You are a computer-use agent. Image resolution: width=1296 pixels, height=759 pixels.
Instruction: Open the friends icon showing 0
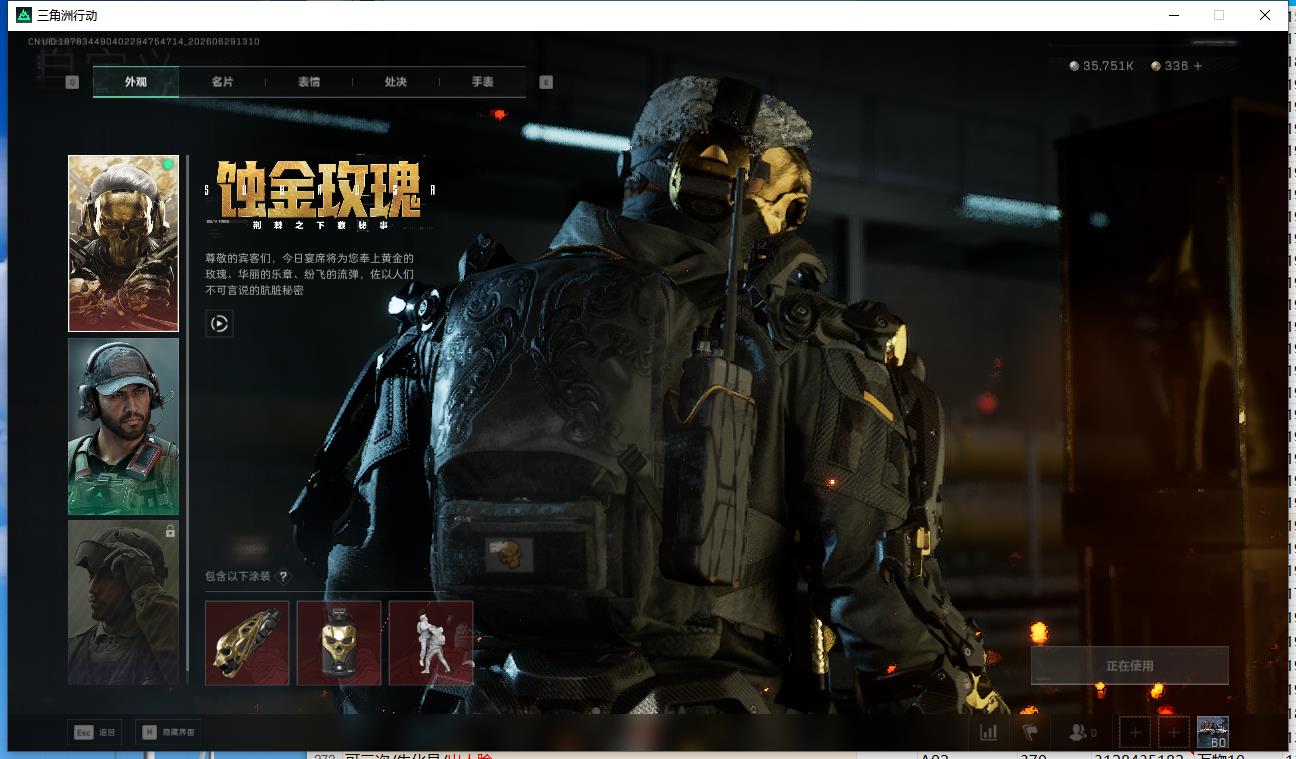tap(1082, 733)
